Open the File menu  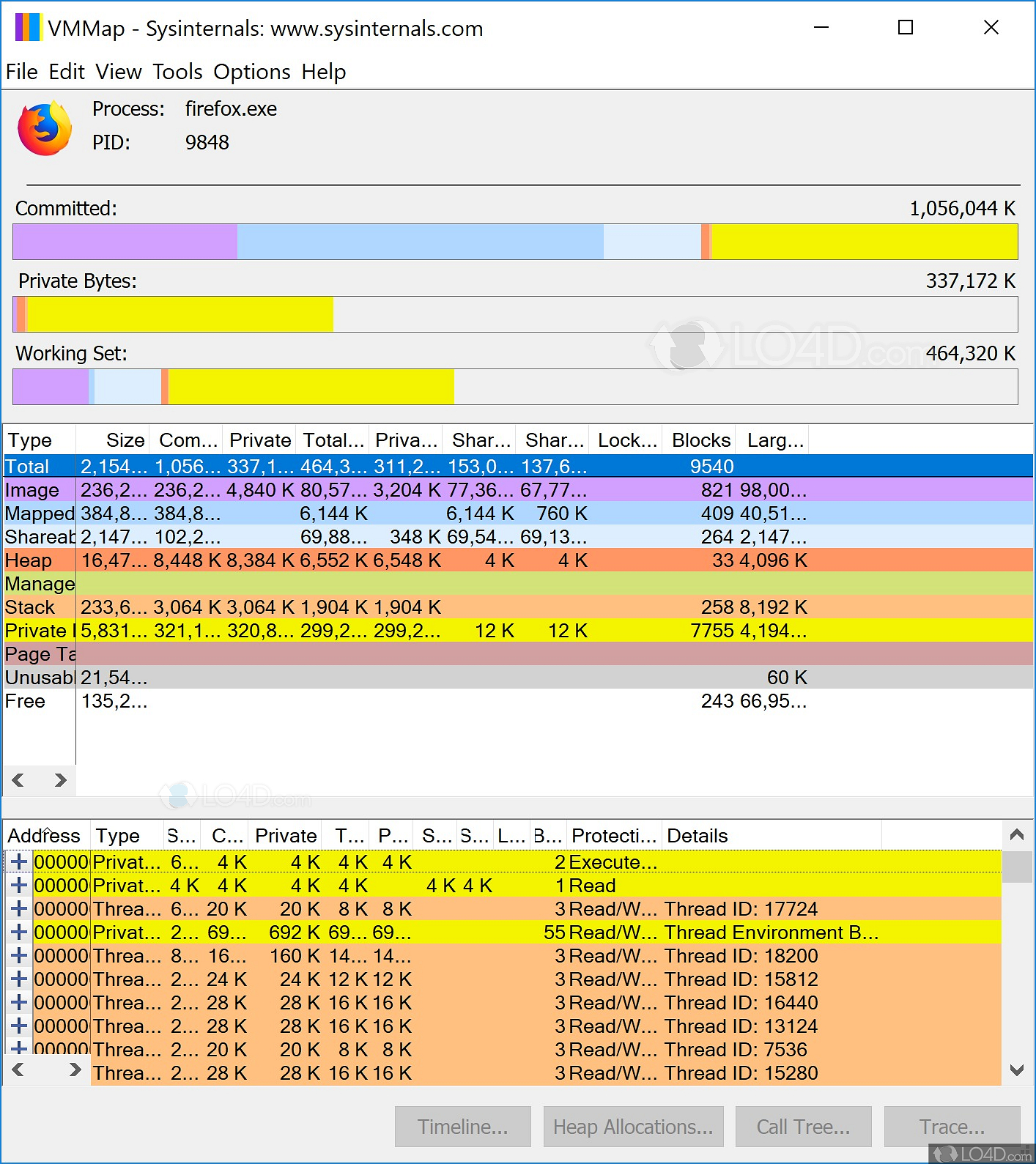[x=22, y=72]
